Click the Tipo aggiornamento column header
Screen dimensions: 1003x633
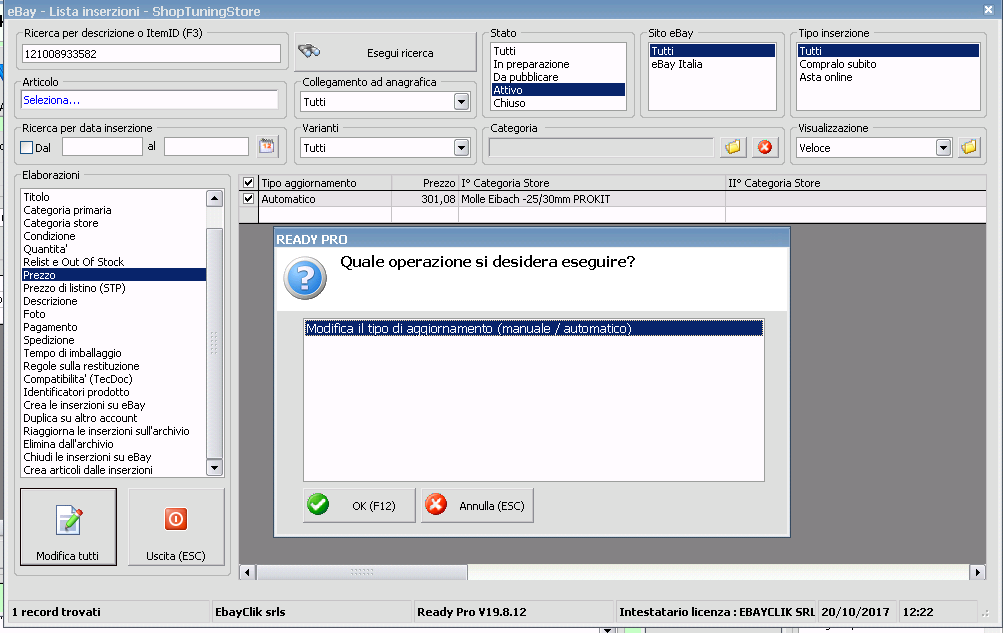pos(326,183)
